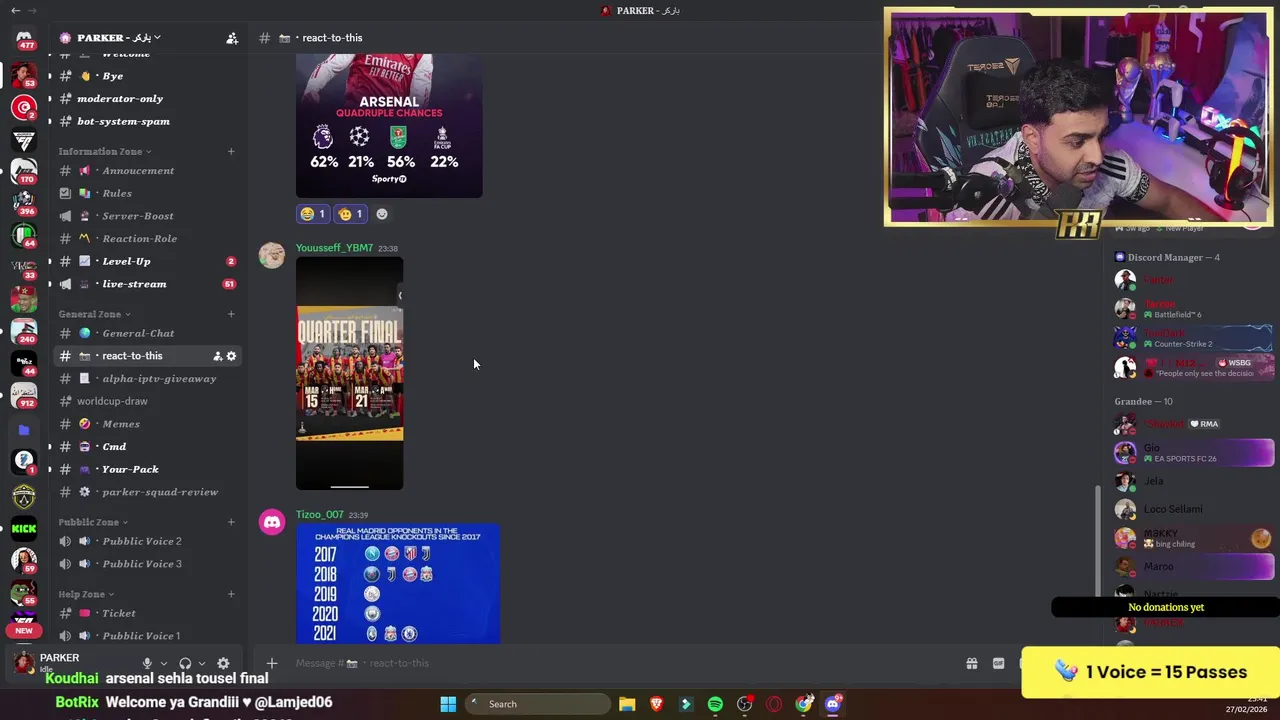1280x720 pixels.
Task: Click create invite icon on react-to-this channel
Action: [x=217, y=356]
